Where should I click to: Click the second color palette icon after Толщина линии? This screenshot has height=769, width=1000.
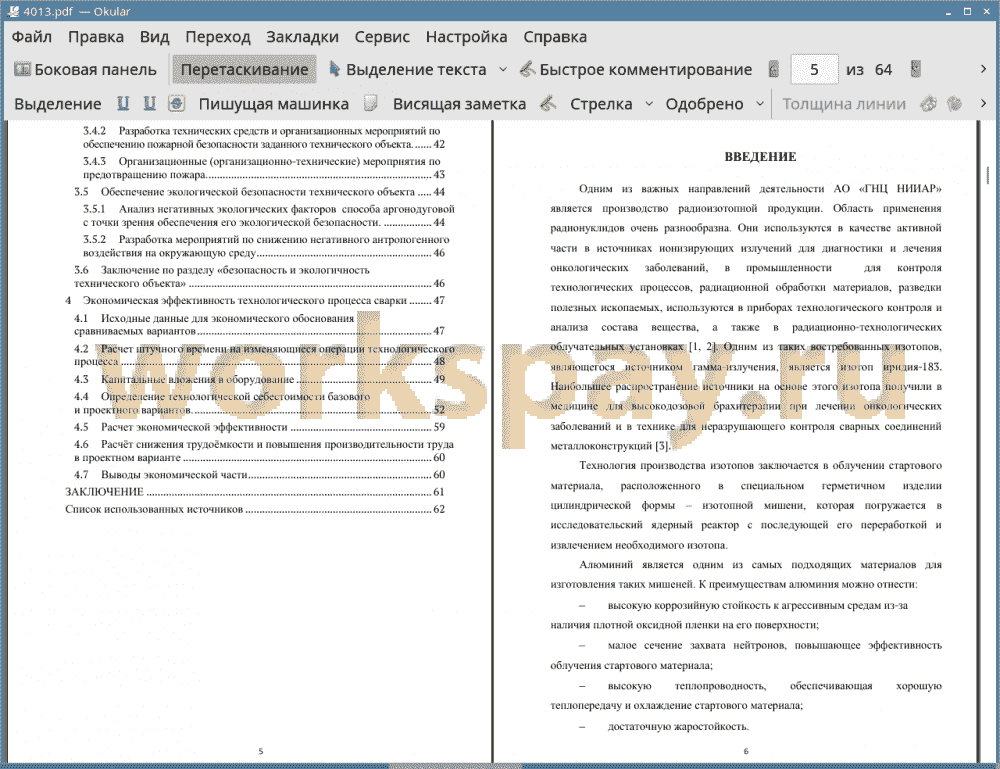(x=954, y=104)
